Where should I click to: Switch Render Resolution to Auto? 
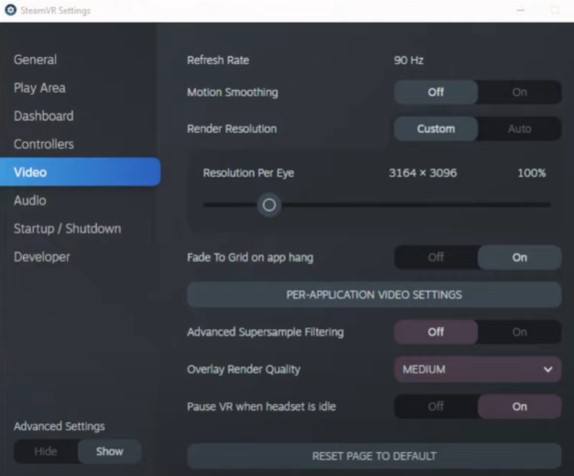click(519, 129)
